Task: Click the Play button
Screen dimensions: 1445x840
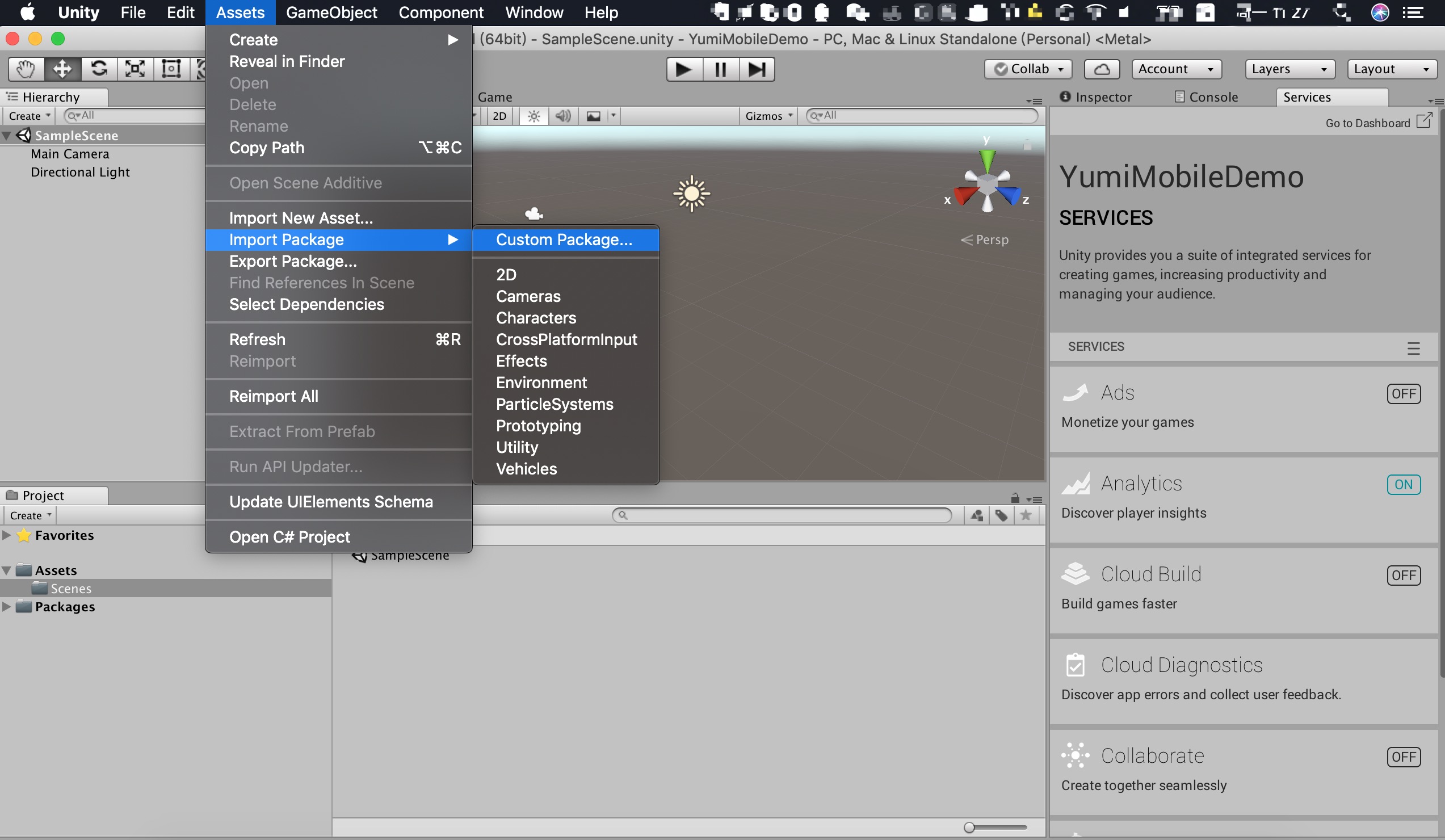Action: (x=683, y=69)
